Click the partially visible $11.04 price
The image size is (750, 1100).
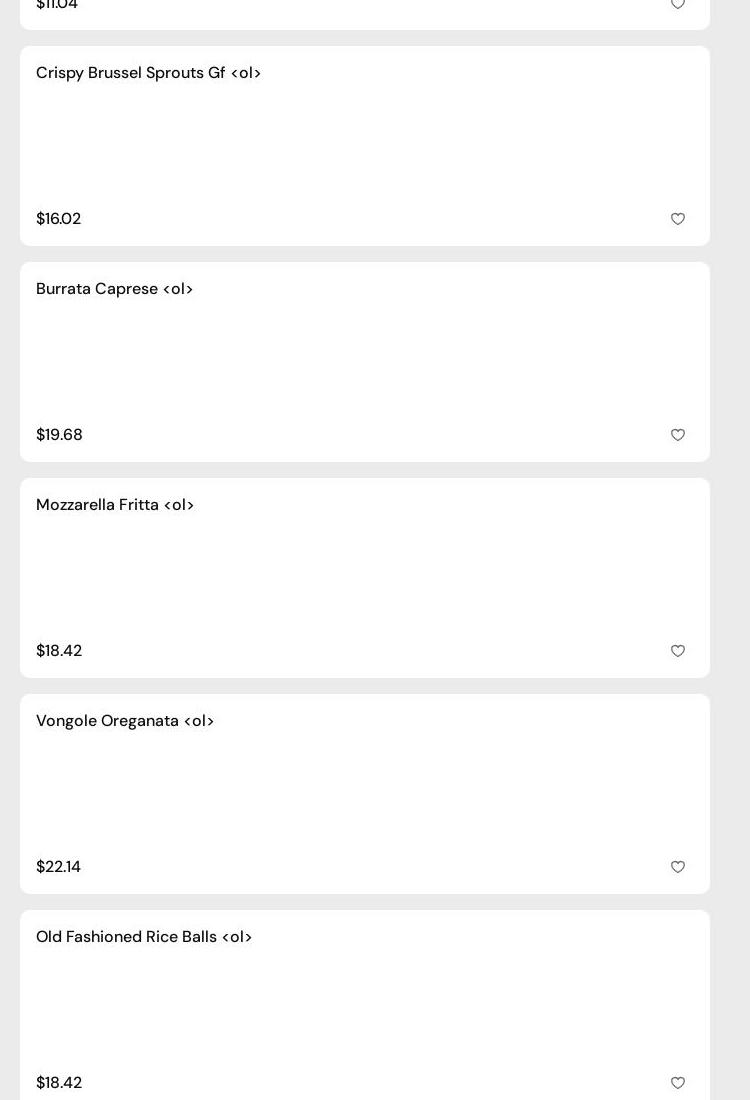click(57, 5)
